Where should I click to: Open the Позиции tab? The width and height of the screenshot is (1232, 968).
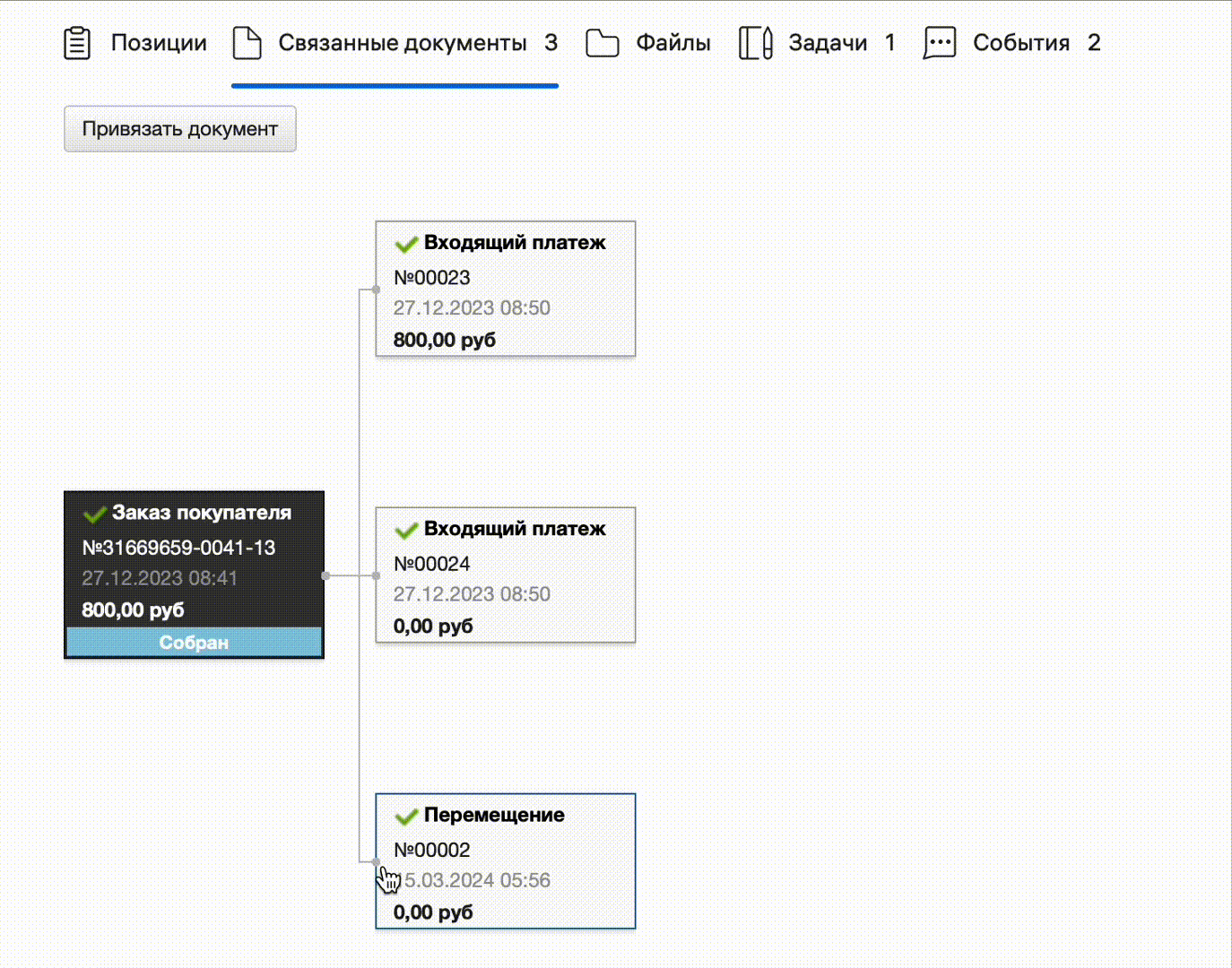(x=159, y=43)
